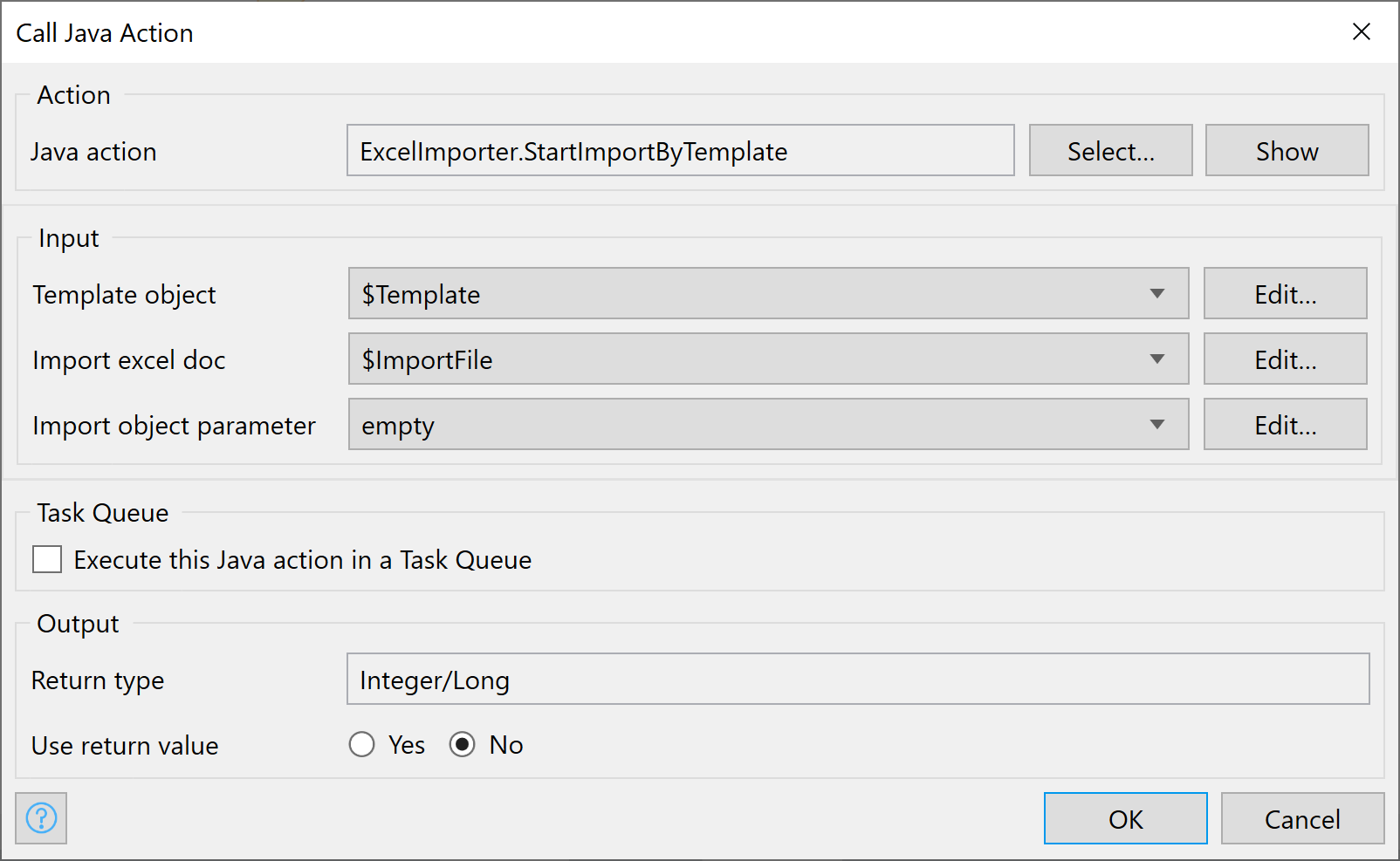The width and height of the screenshot is (1400, 861).
Task: Click the Import object parameter label
Action: 174,426
